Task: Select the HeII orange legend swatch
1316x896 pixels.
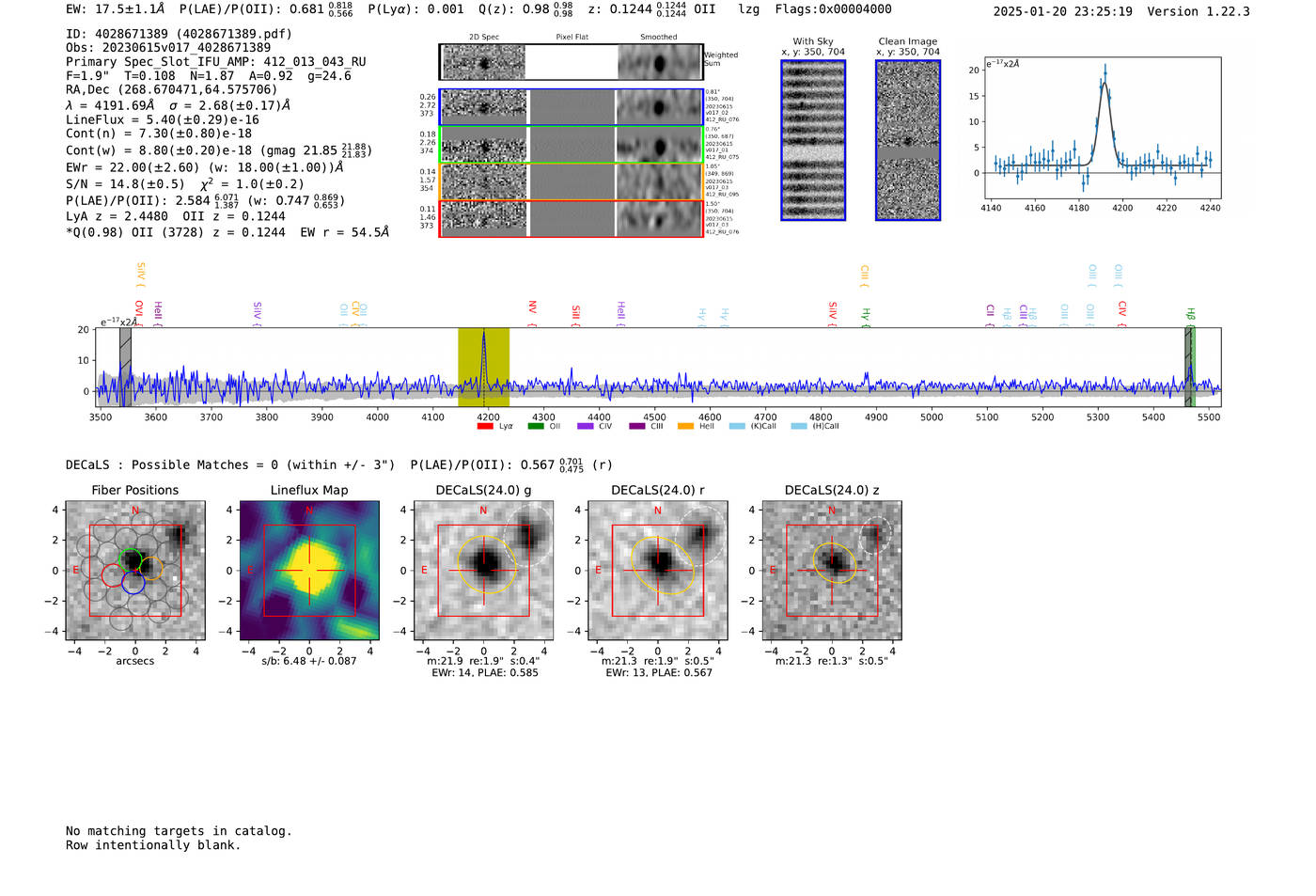Action: pos(685,426)
